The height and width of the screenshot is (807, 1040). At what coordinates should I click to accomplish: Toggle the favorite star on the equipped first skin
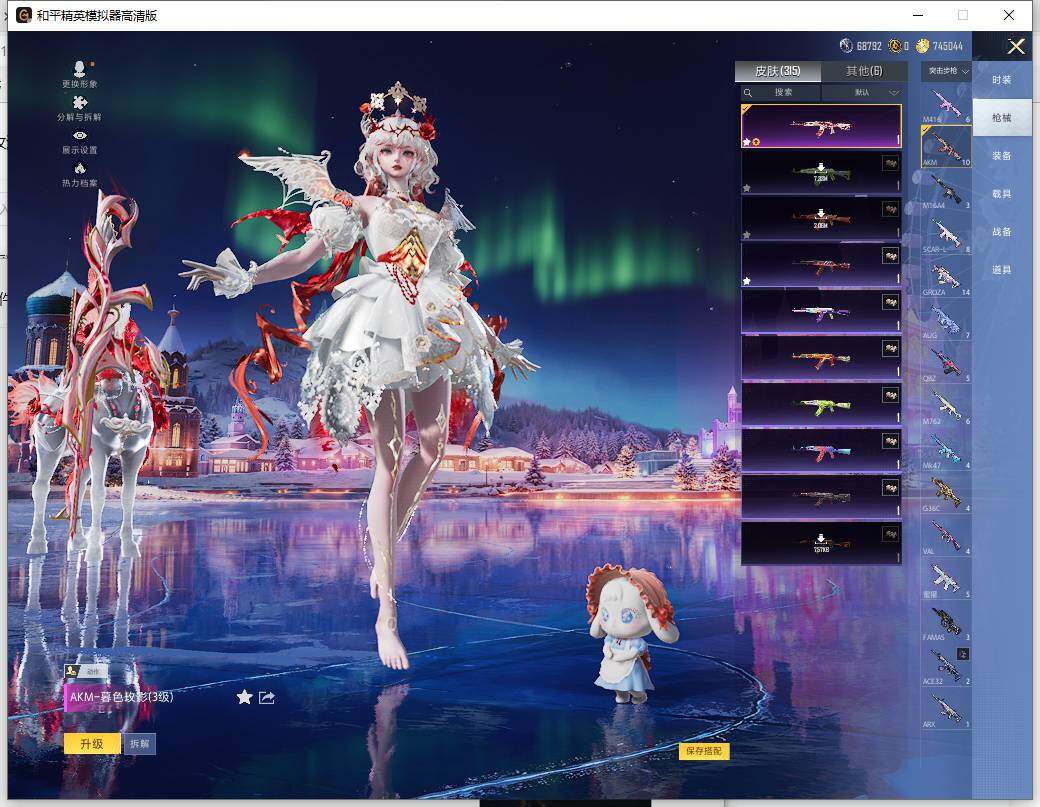point(747,142)
